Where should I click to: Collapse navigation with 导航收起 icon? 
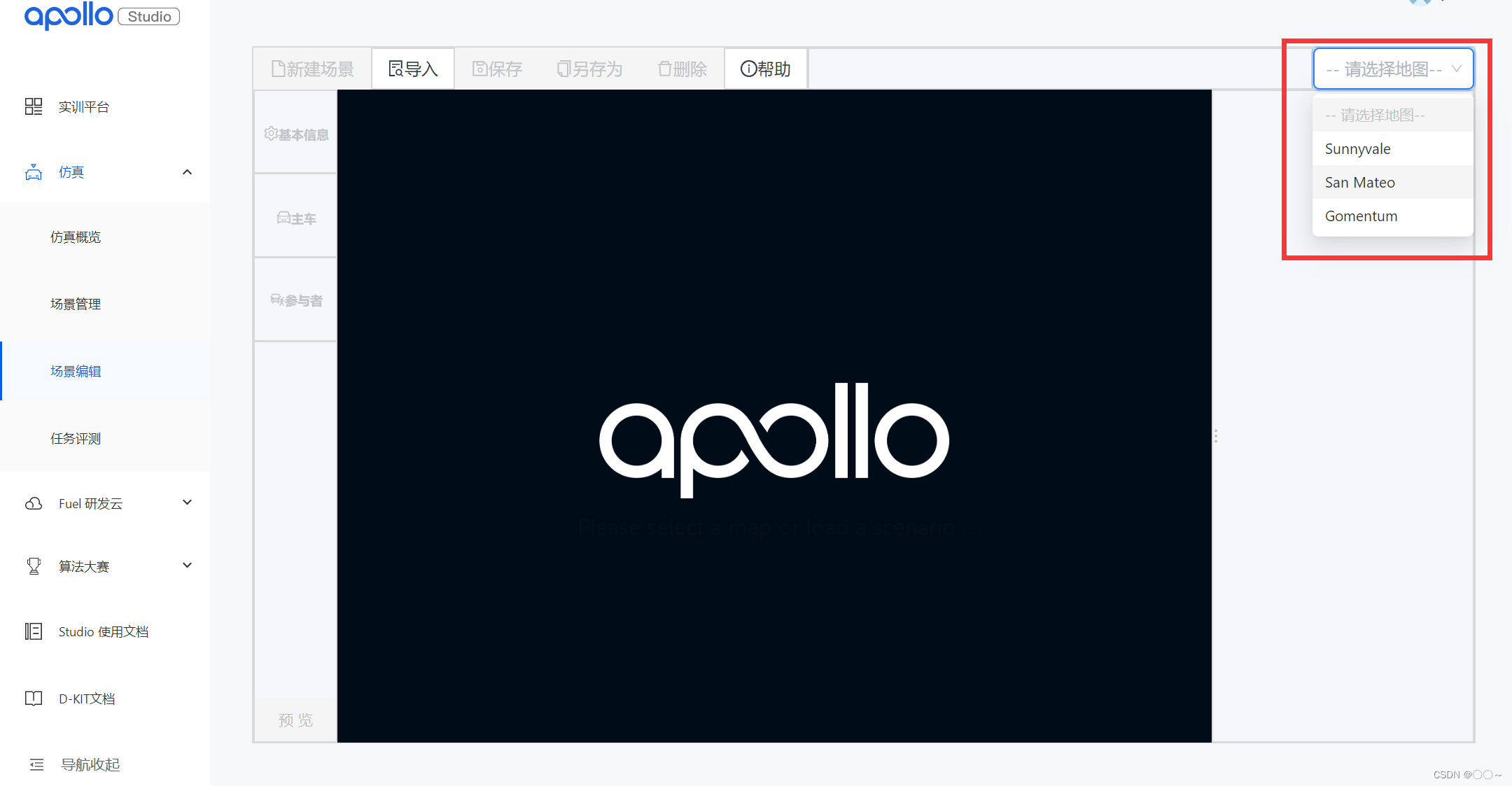(x=37, y=764)
